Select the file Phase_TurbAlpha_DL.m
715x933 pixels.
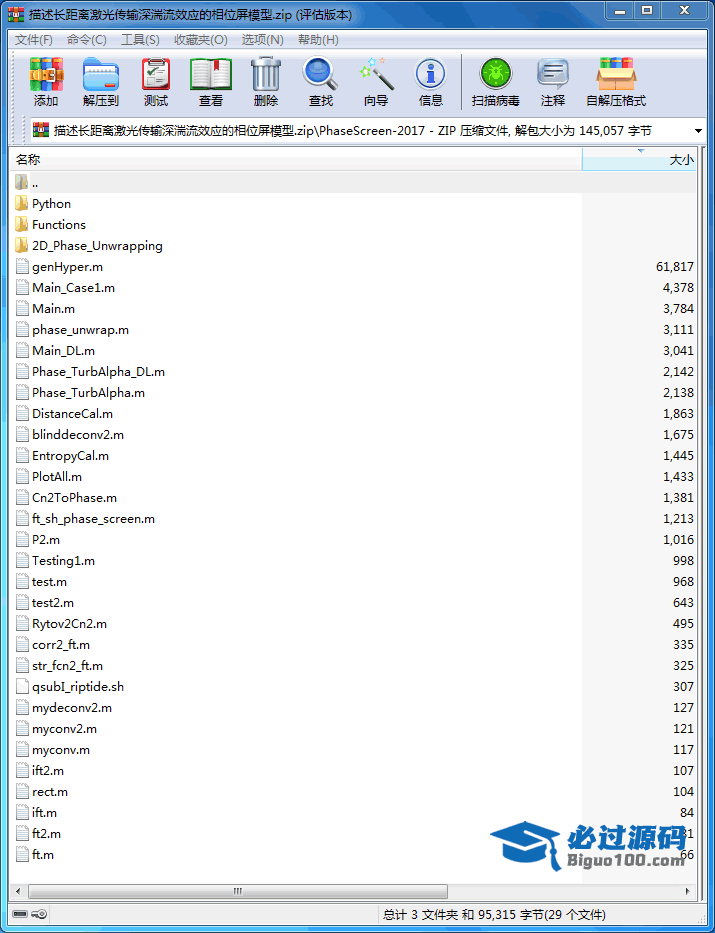point(98,371)
